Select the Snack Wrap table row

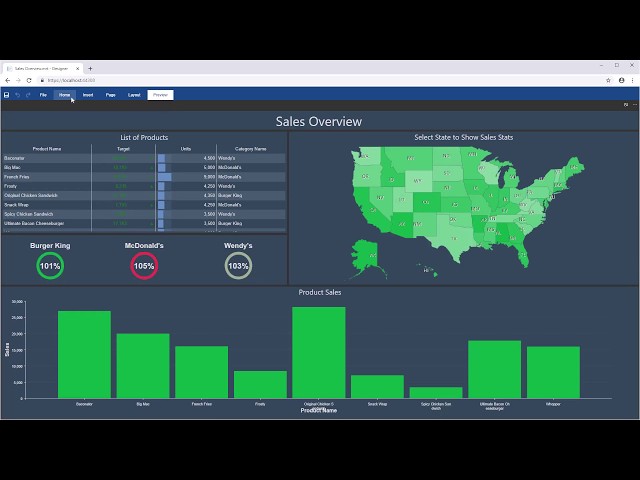point(144,205)
